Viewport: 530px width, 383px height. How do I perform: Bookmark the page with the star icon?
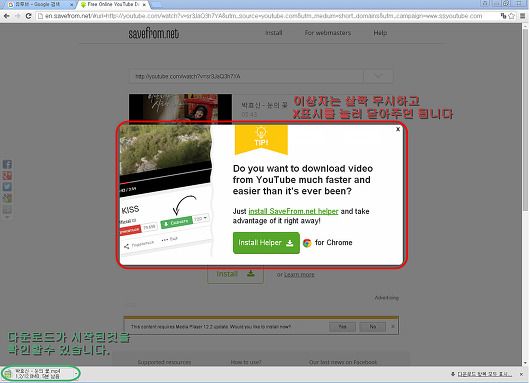[512, 16]
